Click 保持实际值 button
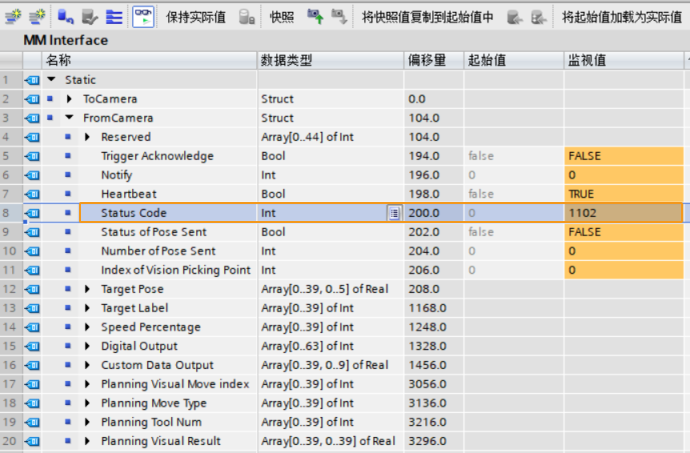The width and height of the screenshot is (690, 453). 196,17
